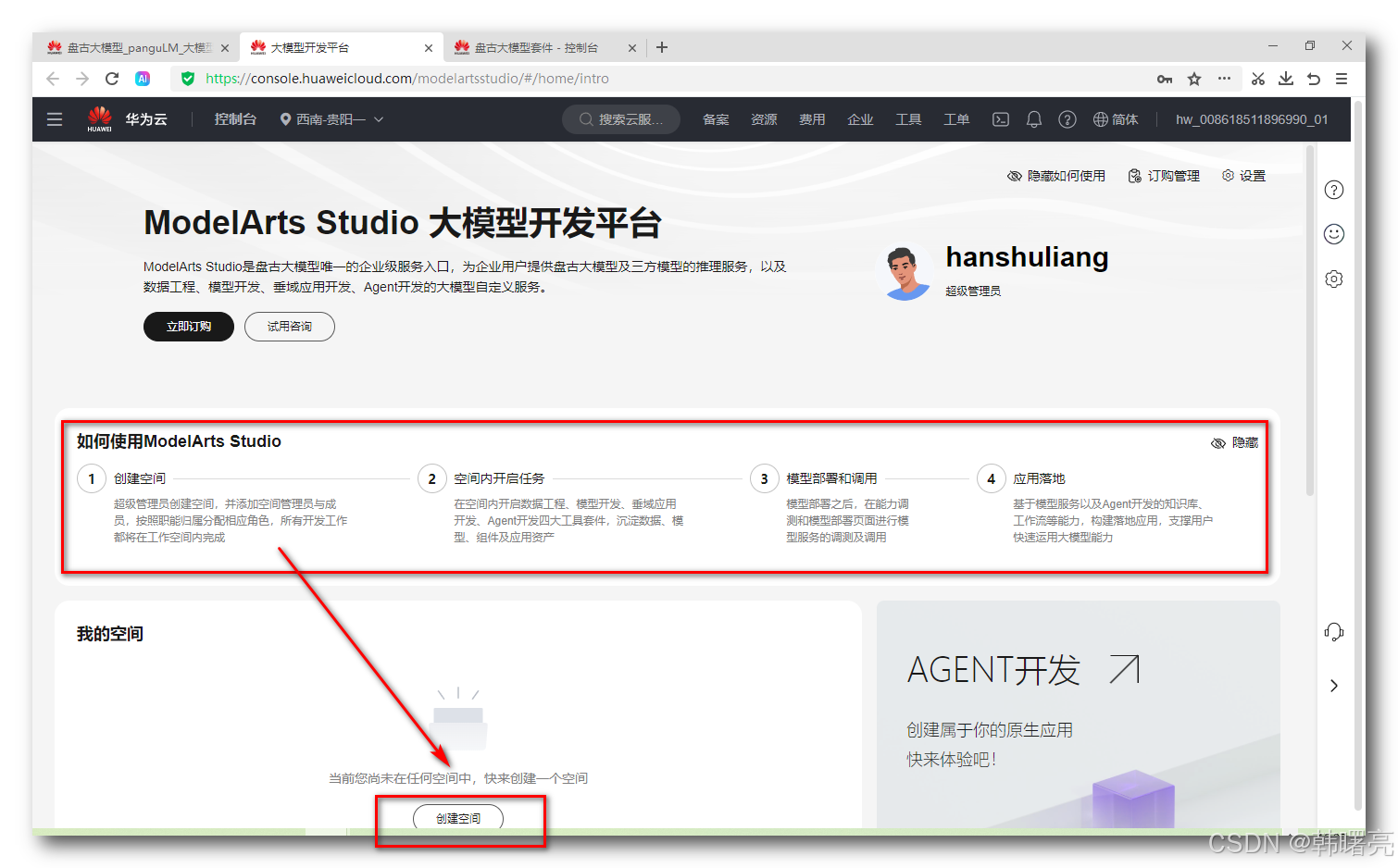Reload the page with refresh icon
This screenshot has height=868, width=1398.
point(112,79)
